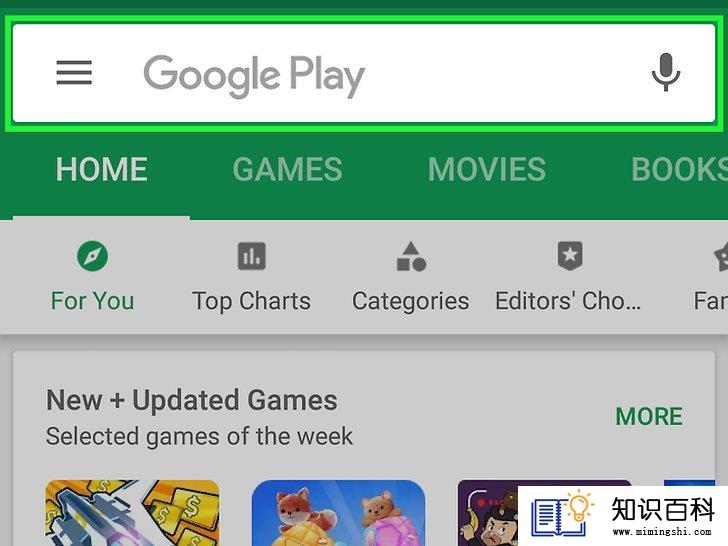The image size is (728, 546).
Task: Switch to the BOOKS tab
Action: (x=679, y=169)
